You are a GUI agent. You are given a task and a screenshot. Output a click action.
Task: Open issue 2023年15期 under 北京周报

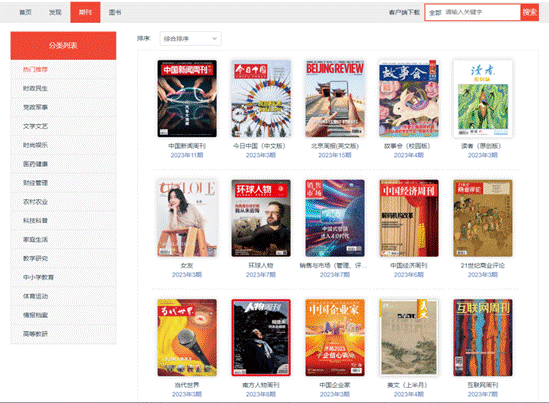pos(335,155)
